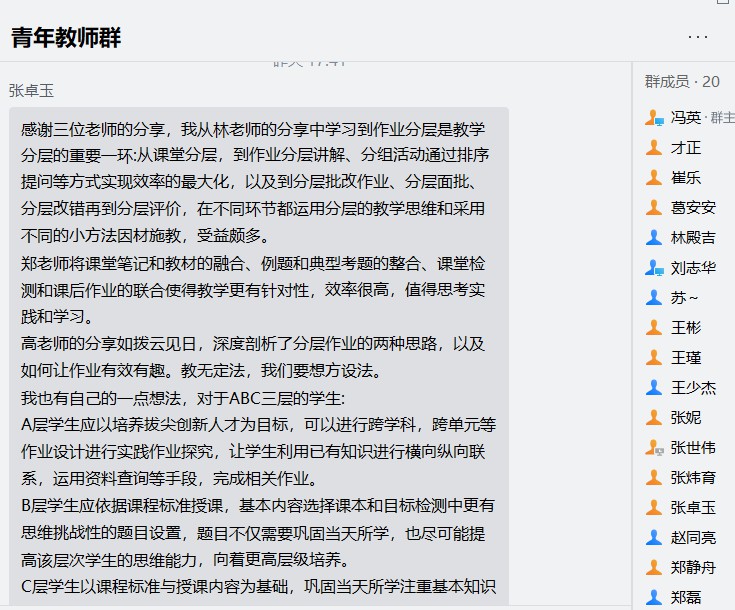Select member name 王瑾 in list
The image size is (735, 610).
point(686,358)
